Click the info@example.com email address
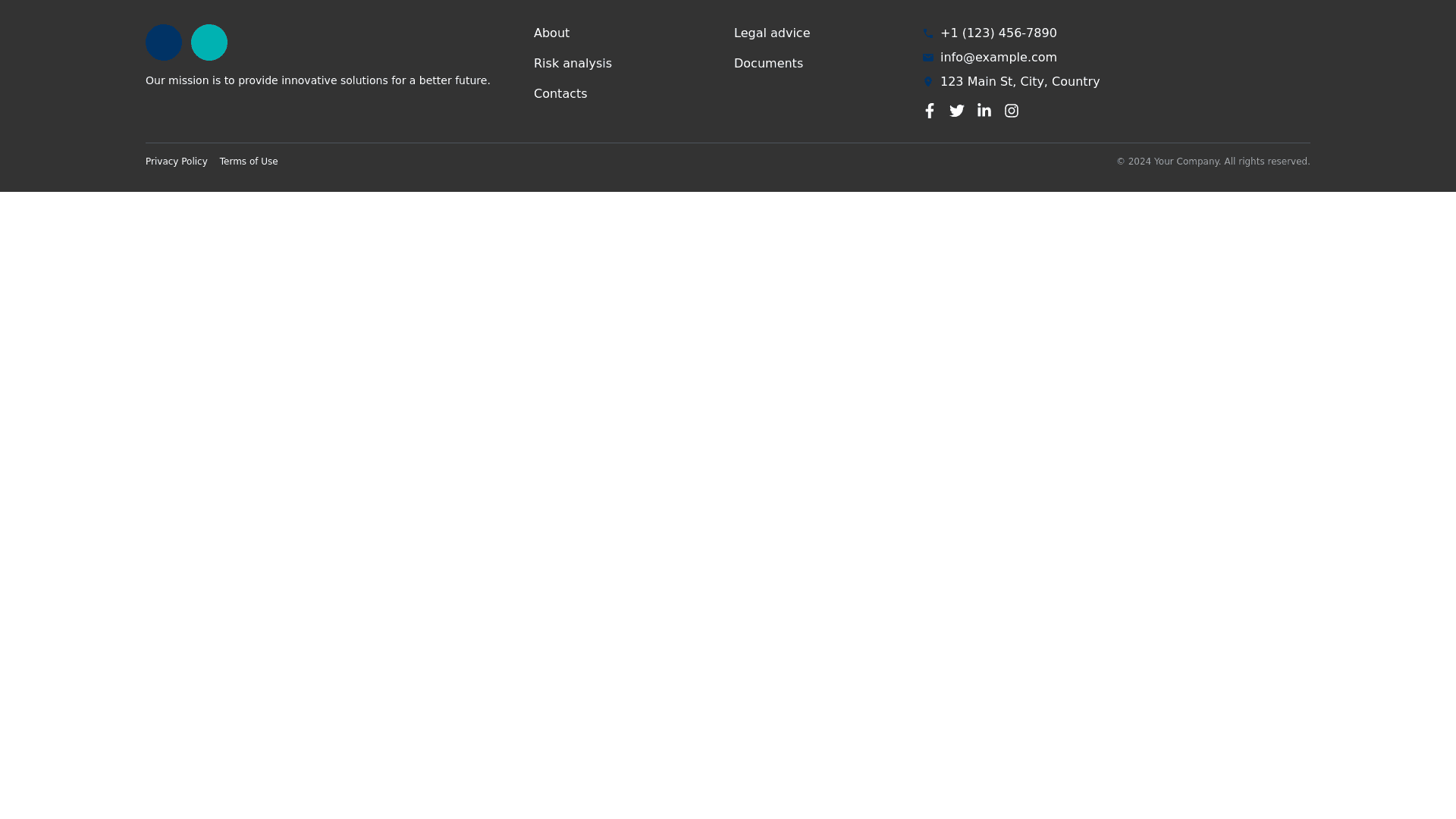1456x819 pixels. click(998, 58)
